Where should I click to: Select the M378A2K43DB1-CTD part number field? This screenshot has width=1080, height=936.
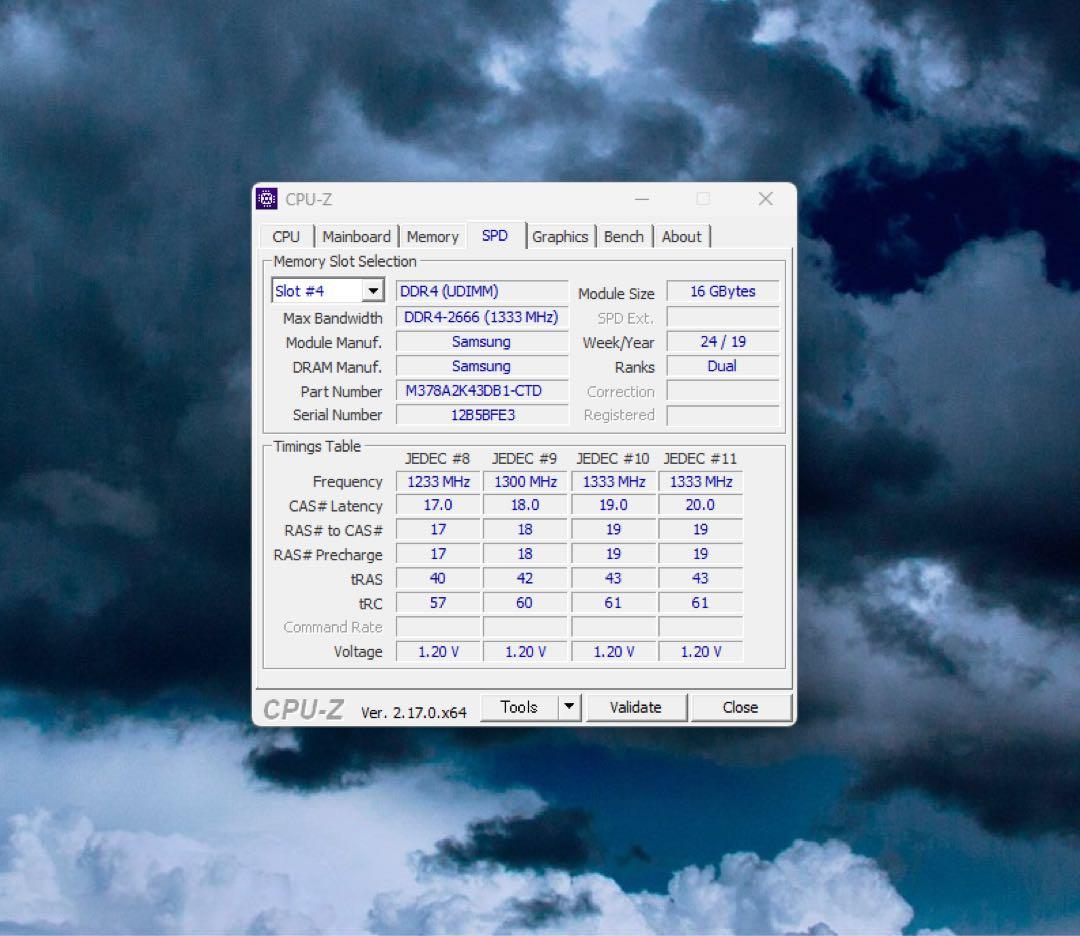coord(481,390)
